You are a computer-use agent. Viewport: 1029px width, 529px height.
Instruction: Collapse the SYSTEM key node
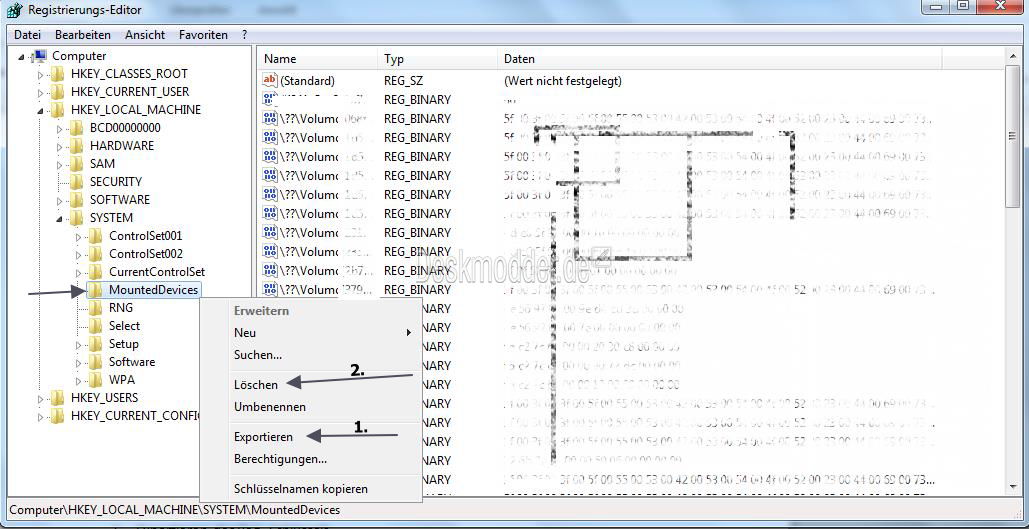(x=60, y=218)
